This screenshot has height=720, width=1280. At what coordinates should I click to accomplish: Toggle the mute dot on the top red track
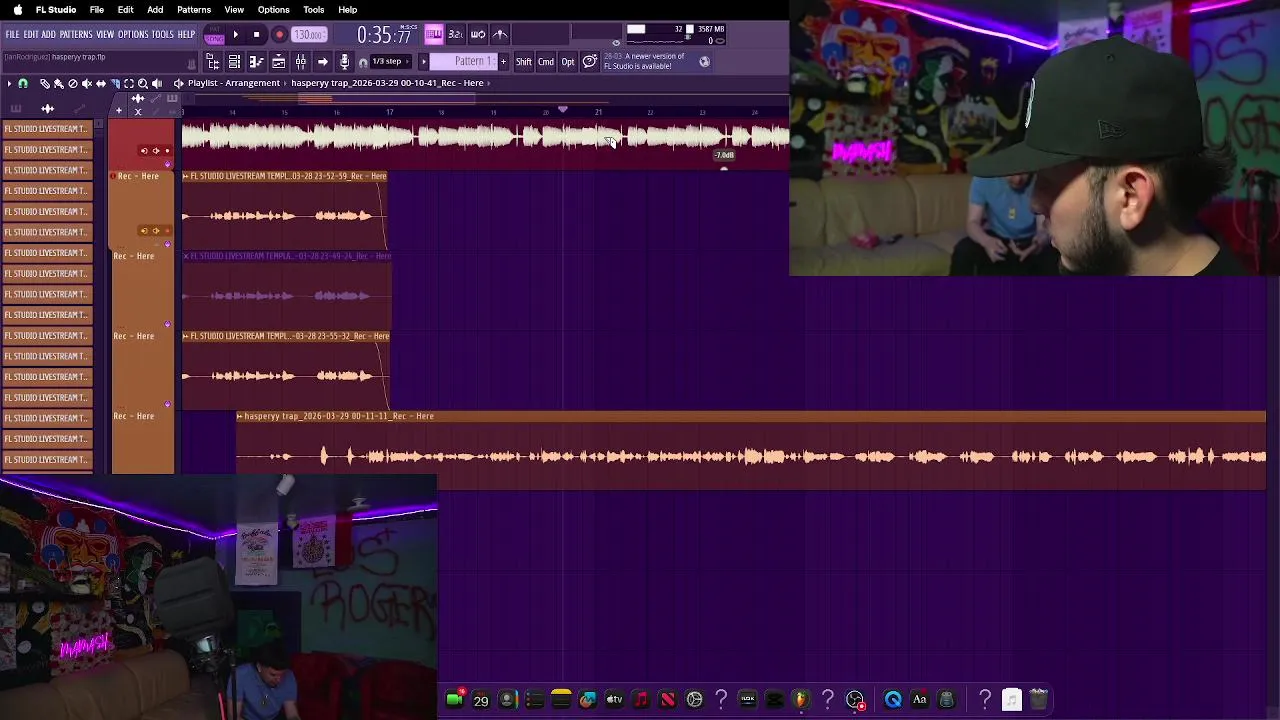167,151
